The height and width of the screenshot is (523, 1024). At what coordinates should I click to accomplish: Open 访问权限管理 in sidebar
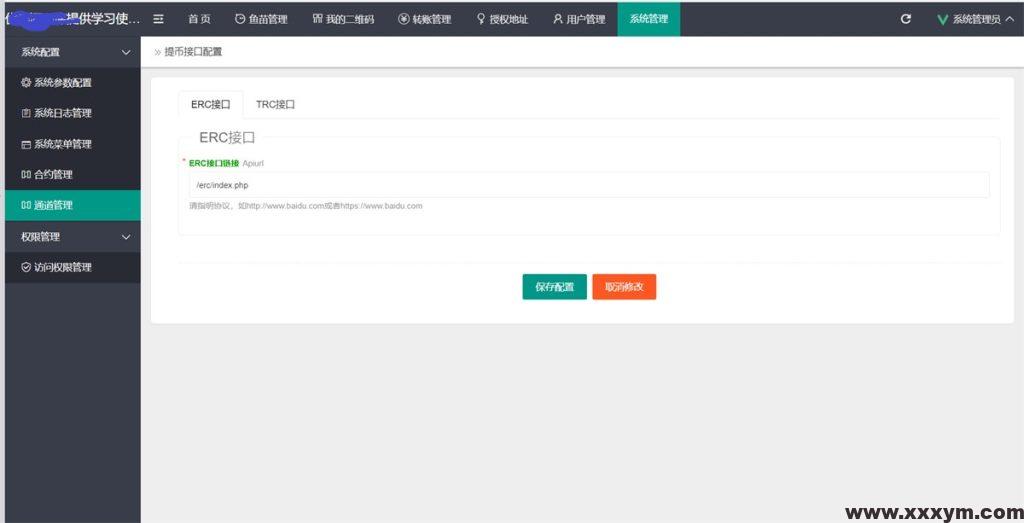click(62, 267)
